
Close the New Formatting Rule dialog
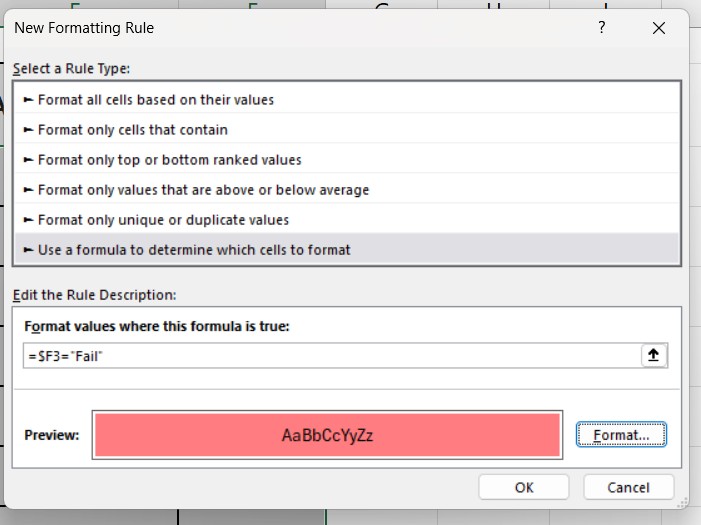click(x=658, y=28)
